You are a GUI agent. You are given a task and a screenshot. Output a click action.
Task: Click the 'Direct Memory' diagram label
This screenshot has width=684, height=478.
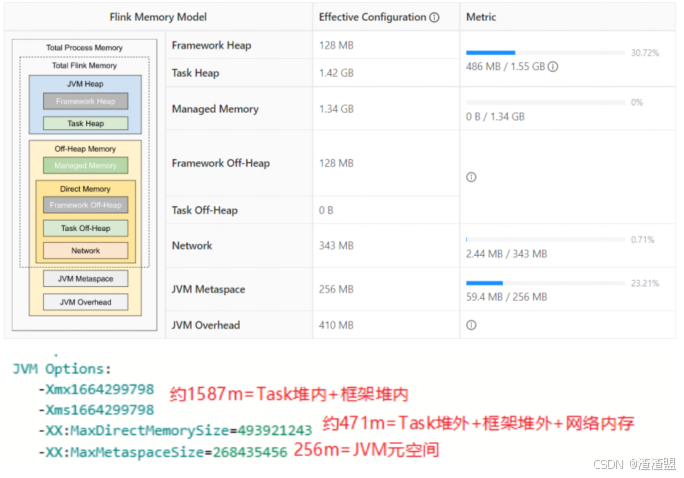click(86, 189)
